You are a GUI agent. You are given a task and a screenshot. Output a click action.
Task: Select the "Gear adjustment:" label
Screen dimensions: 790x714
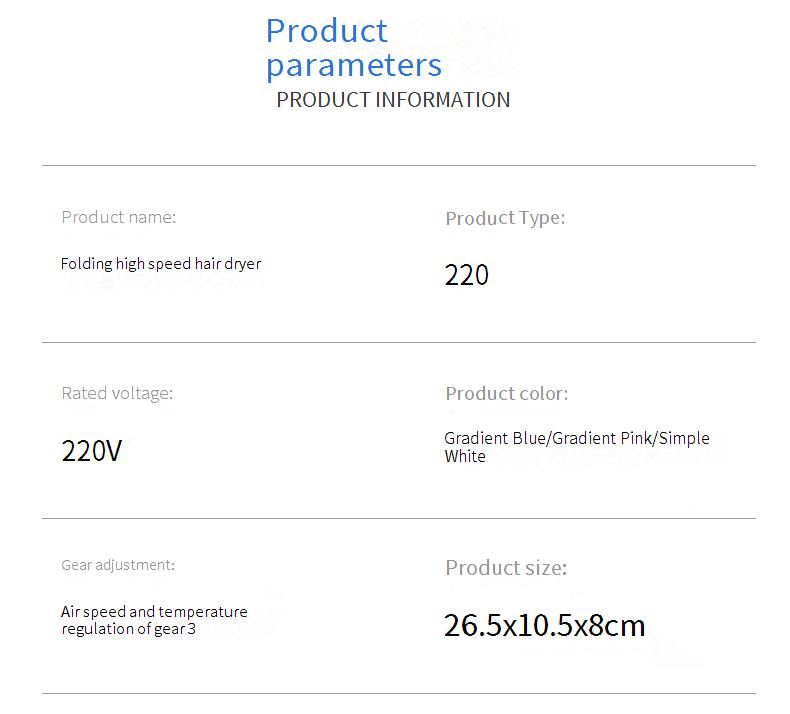click(x=118, y=565)
